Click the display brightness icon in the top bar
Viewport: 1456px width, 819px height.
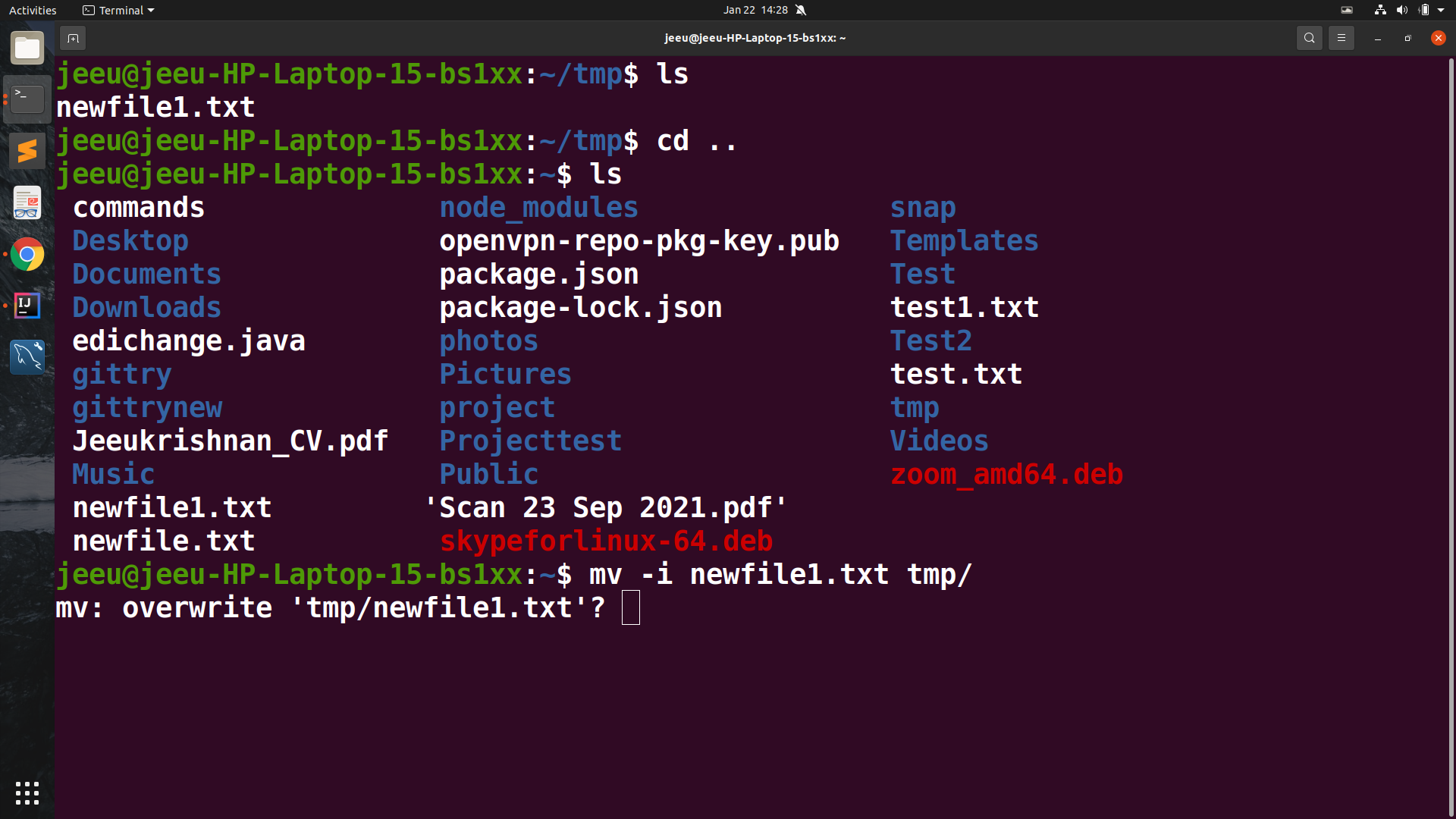pyautogui.click(x=1348, y=10)
